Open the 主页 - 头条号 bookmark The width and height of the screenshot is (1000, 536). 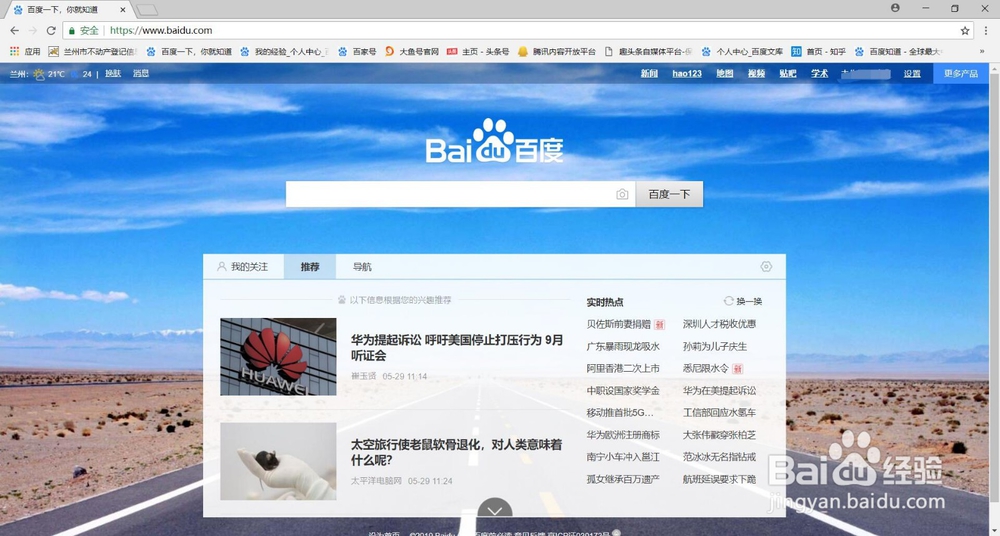coord(478,52)
